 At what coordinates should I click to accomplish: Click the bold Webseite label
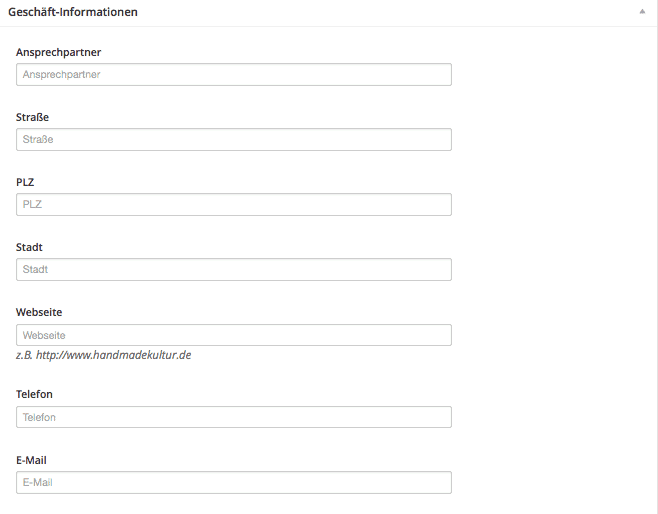39,312
